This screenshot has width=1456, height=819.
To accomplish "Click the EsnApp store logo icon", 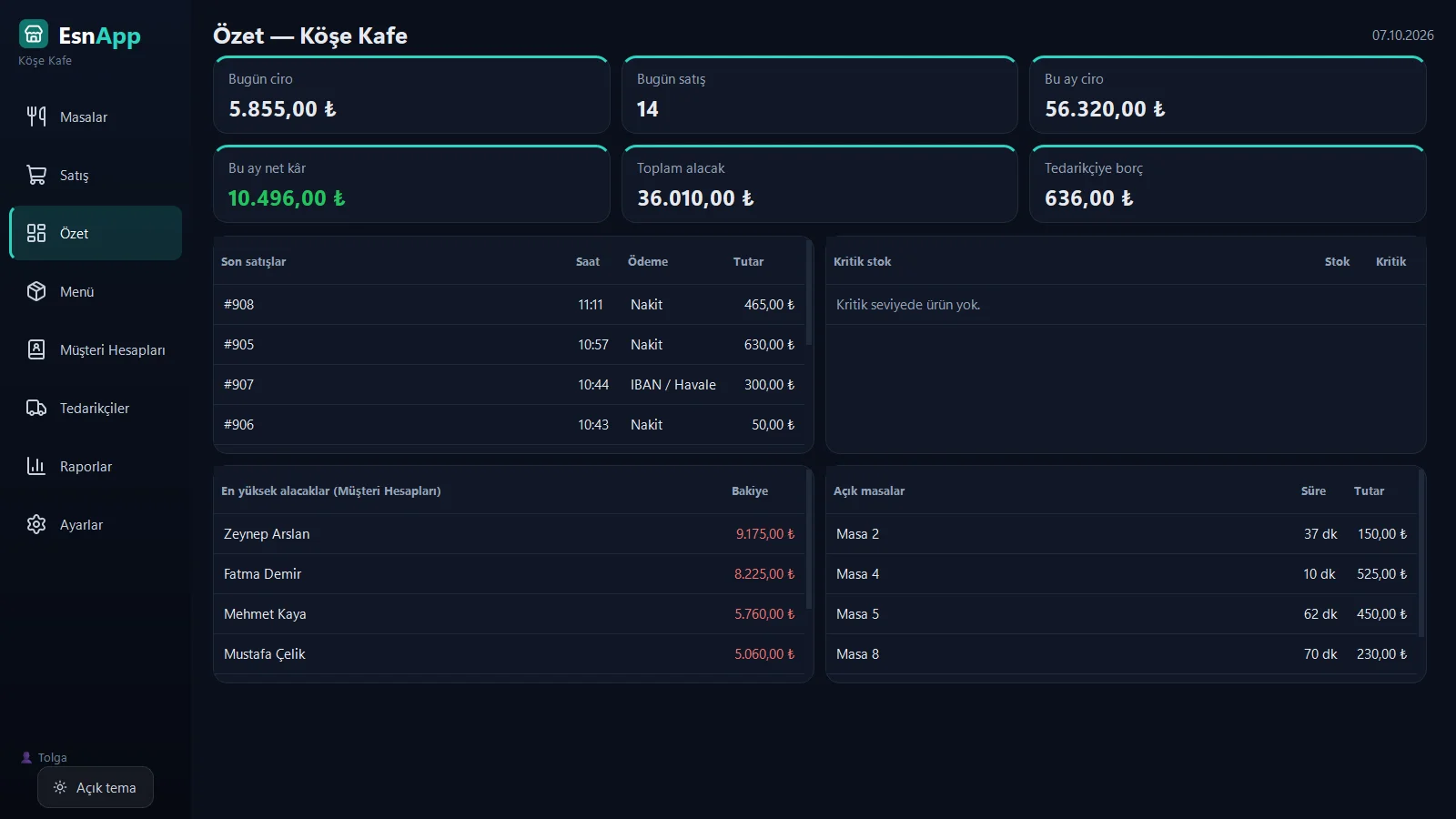I will (x=34, y=35).
